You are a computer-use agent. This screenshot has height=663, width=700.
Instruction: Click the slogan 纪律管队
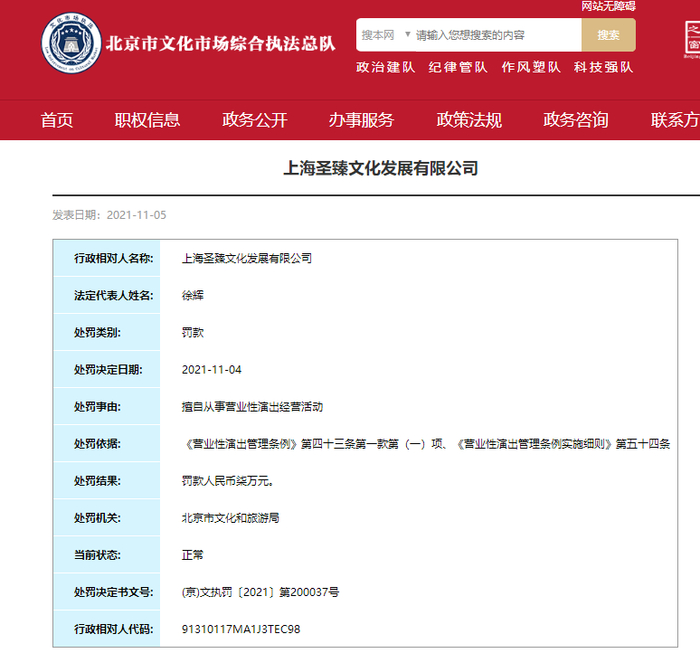(458, 67)
